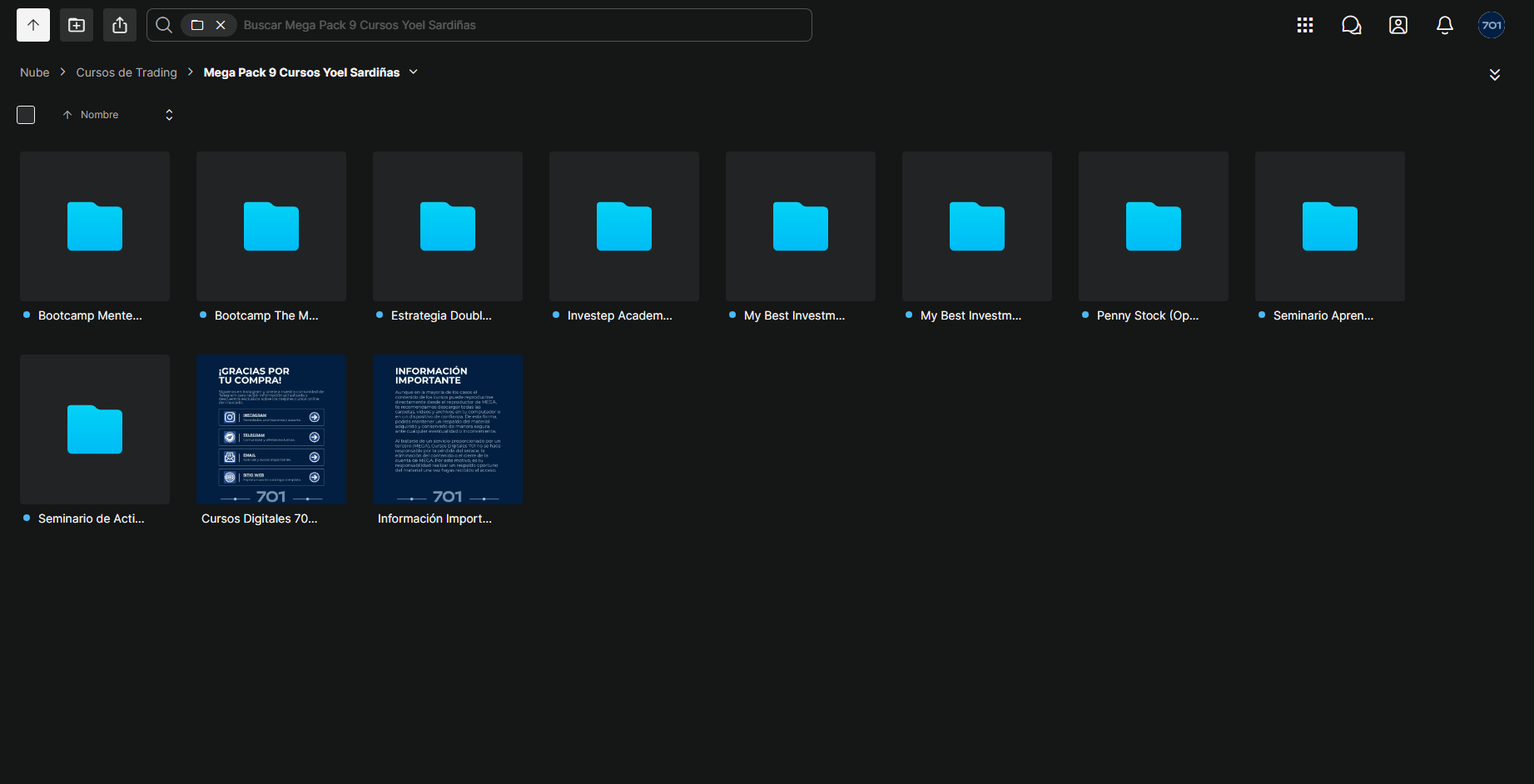Open the 701 account avatar
Image resolution: width=1534 pixels, height=784 pixels.
1492,25
